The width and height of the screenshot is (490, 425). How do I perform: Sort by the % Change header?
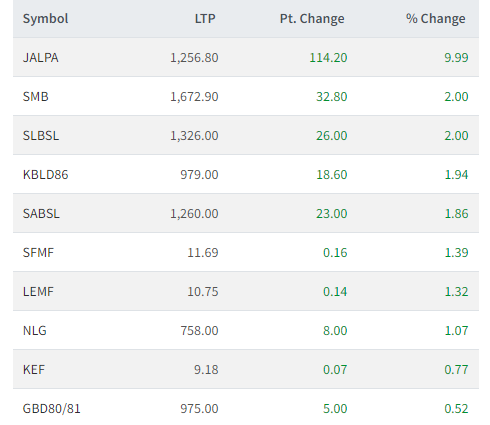pyautogui.click(x=436, y=19)
